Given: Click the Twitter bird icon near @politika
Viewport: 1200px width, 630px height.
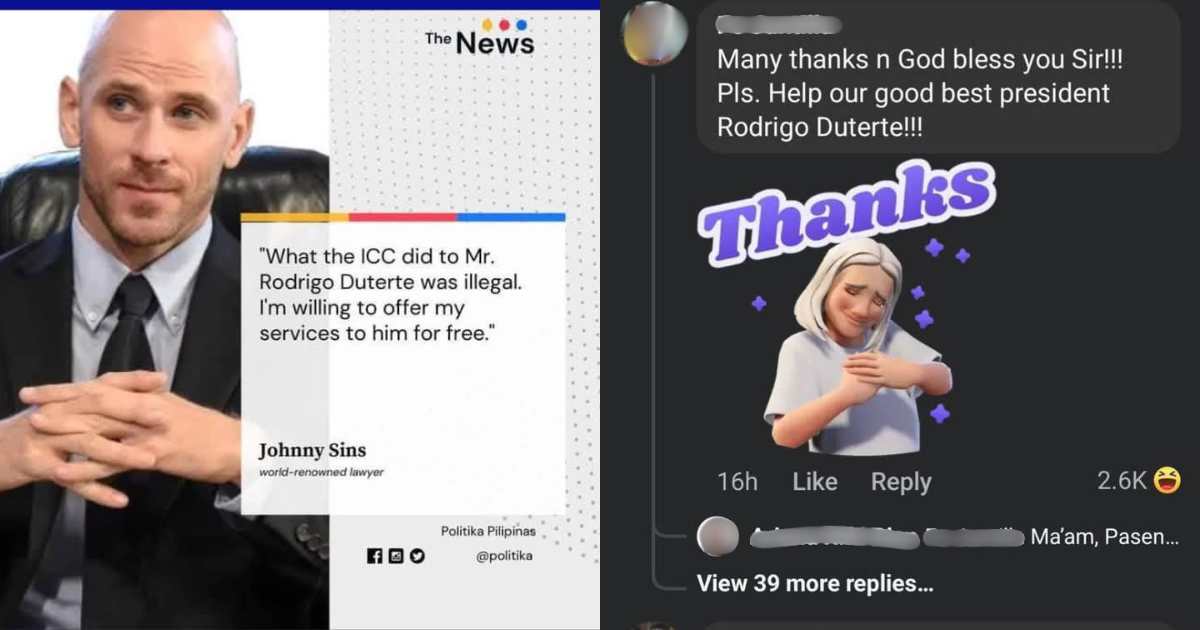Looking at the screenshot, I should tap(417, 557).
